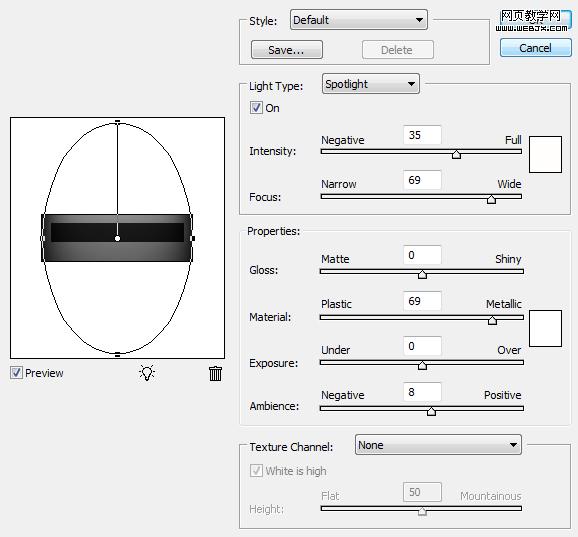Click the Gloss value field showing 0

tap(422, 255)
